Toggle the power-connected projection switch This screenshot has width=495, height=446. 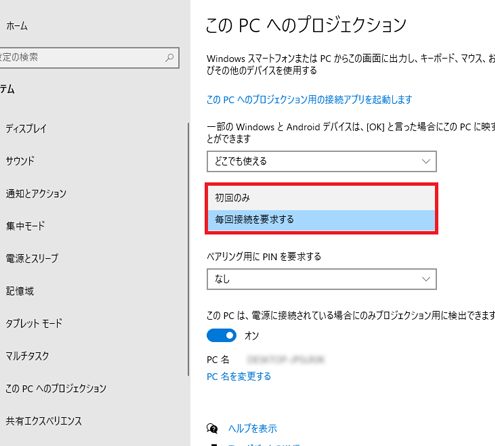coord(221,335)
